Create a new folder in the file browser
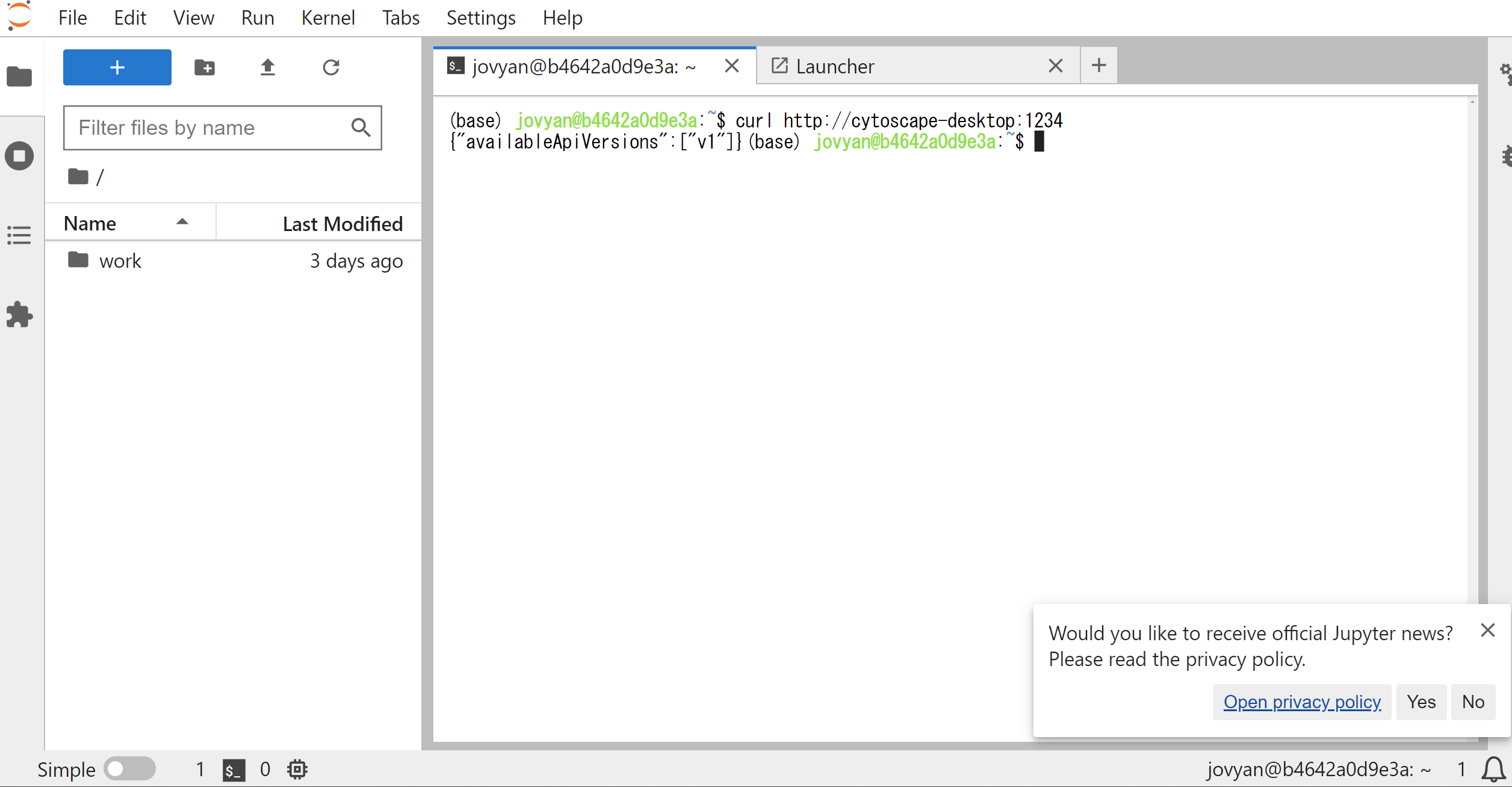Viewport: 1512px width, 787px height. click(x=205, y=67)
